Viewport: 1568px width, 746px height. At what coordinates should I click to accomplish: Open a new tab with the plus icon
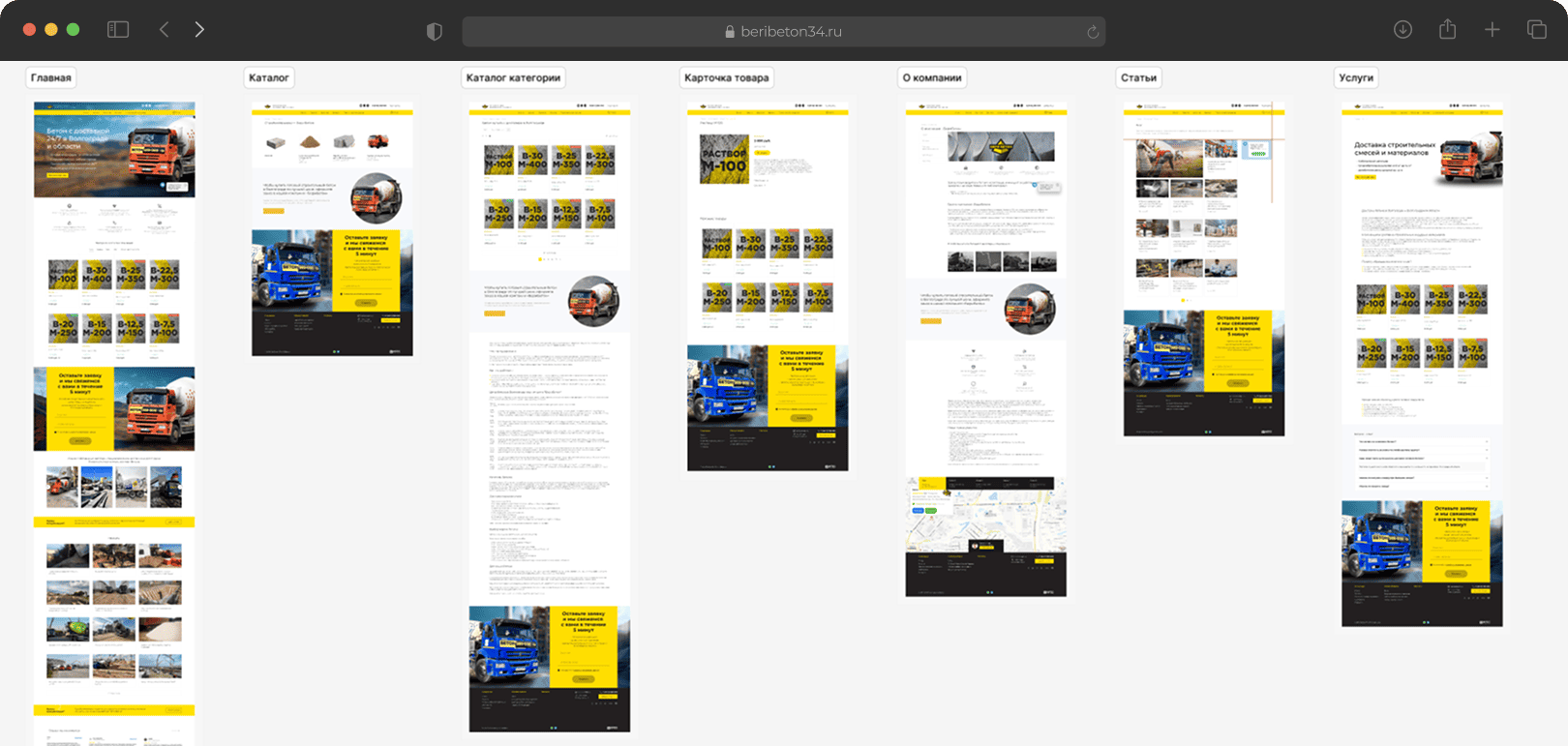1493,30
